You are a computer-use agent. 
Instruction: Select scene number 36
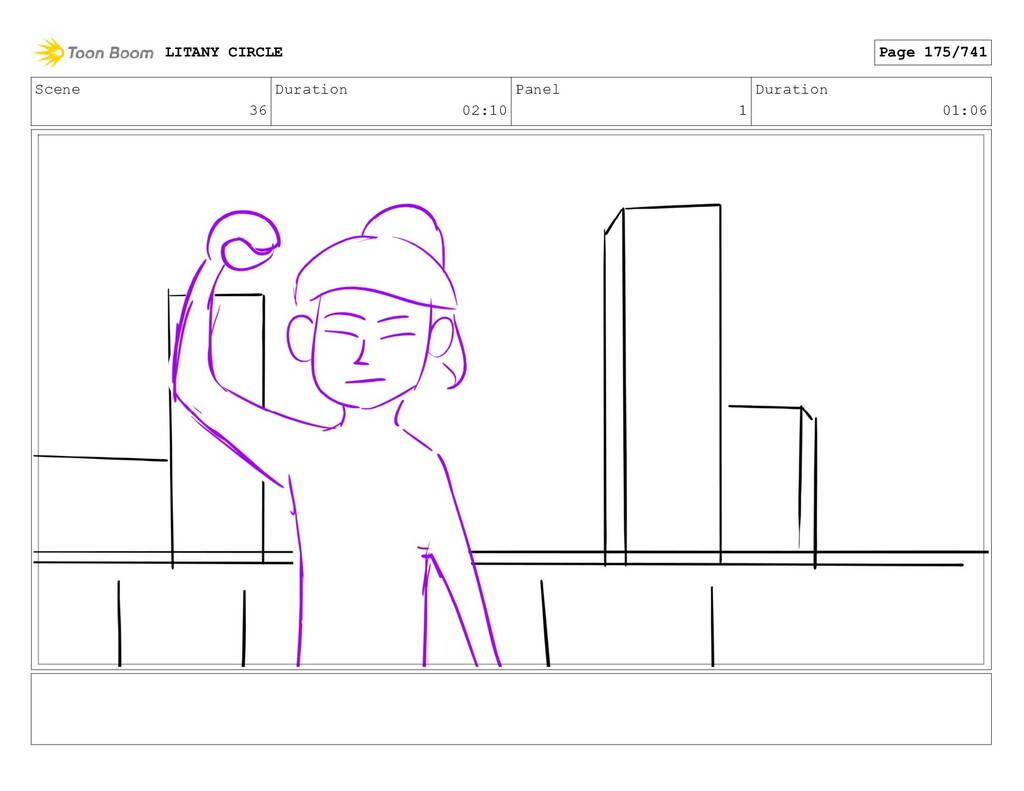coord(258,110)
